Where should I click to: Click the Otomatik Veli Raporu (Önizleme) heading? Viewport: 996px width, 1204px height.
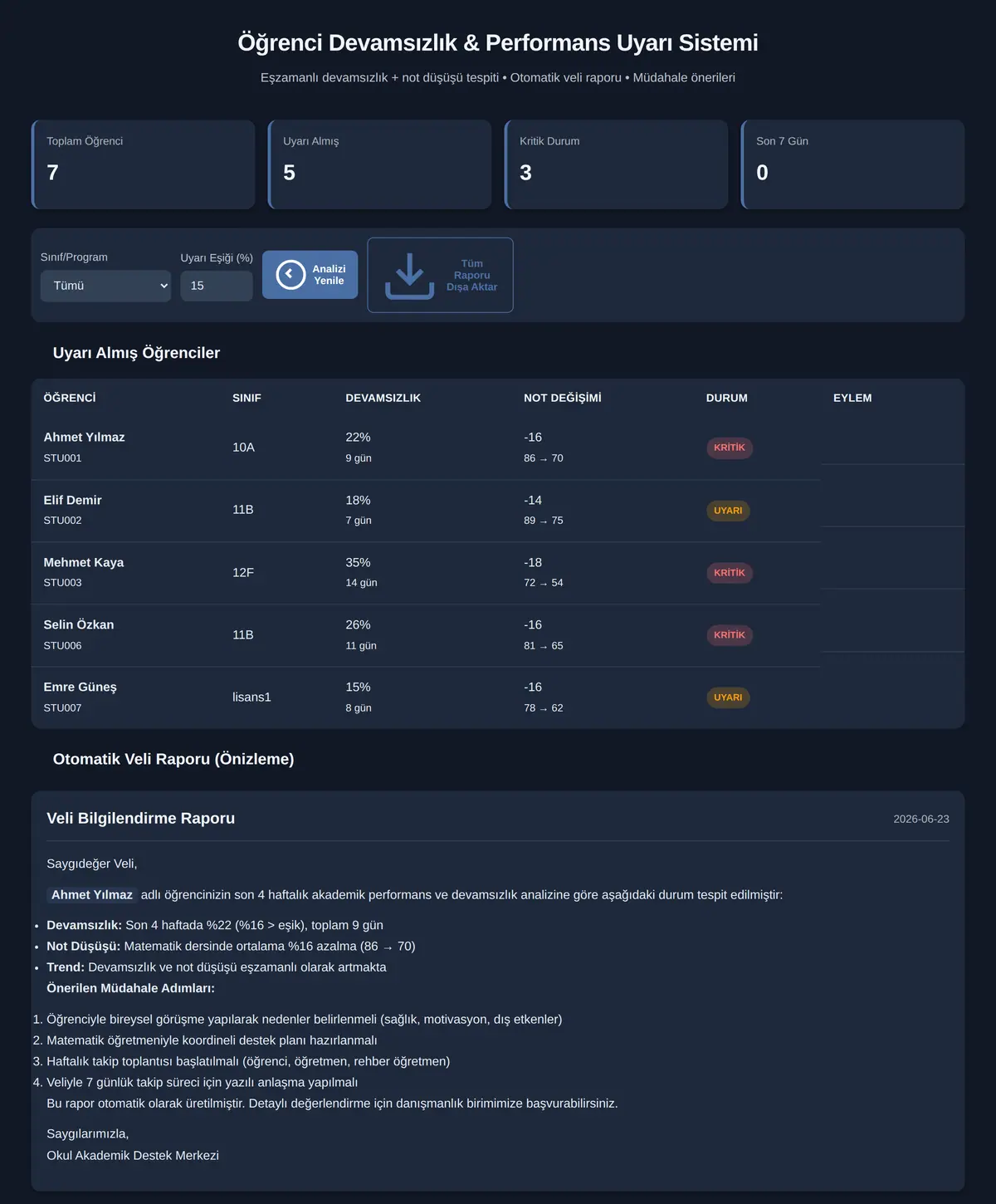click(x=173, y=759)
